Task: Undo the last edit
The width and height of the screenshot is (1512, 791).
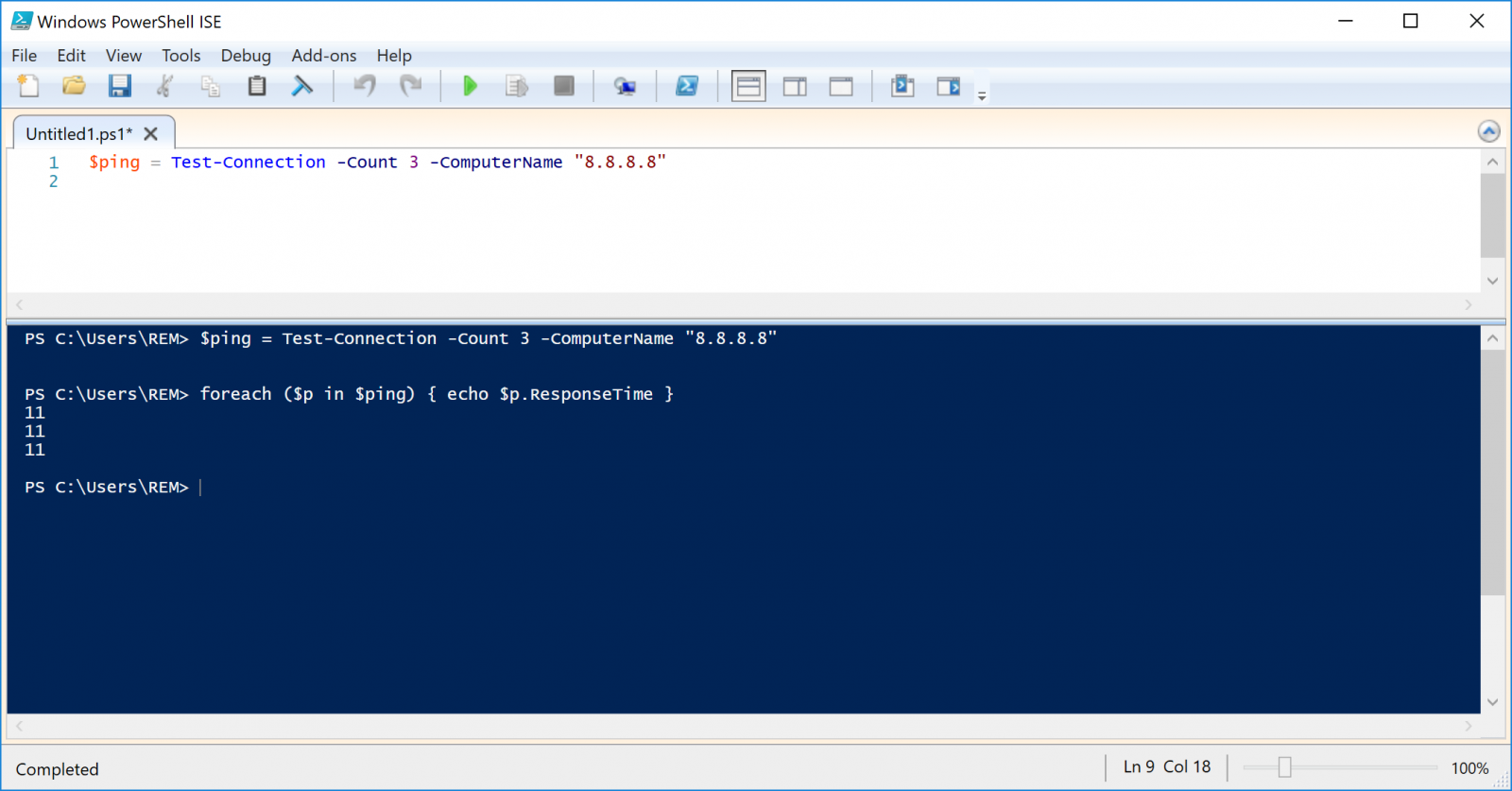Action: (364, 86)
